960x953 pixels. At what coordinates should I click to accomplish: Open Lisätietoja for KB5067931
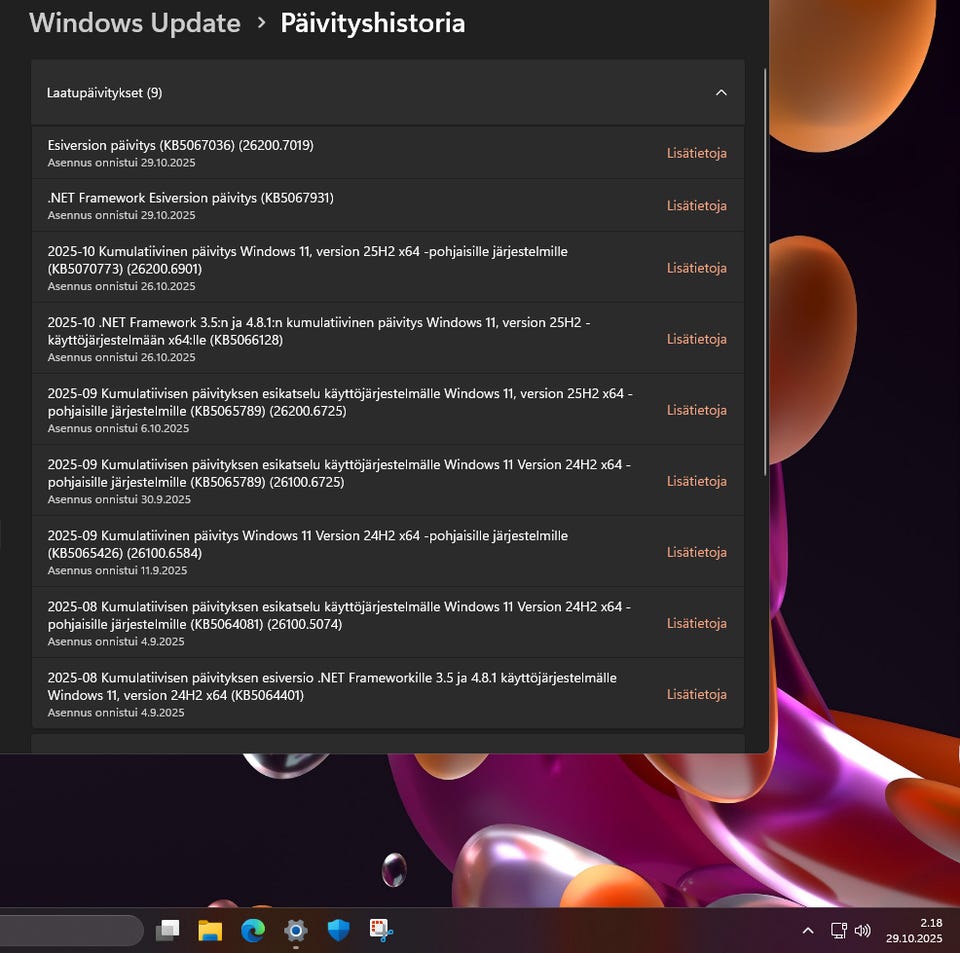tap(697, 206)
